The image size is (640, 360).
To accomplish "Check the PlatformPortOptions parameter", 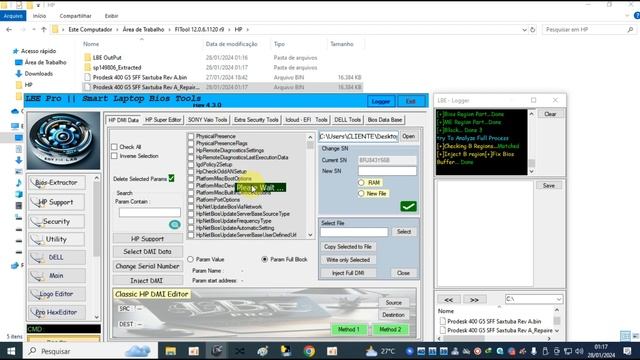I will (x=191, y=200).
